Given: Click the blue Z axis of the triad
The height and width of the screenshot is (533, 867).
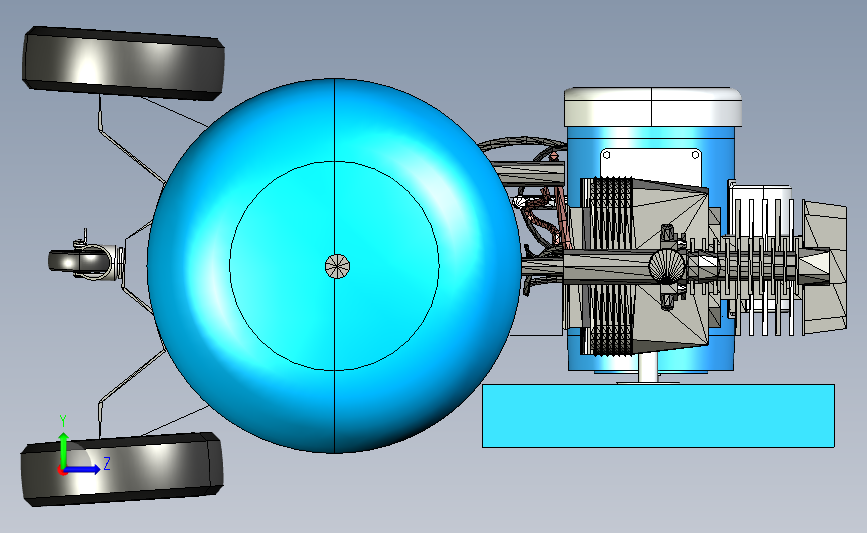Looking at the screenshot, I should click(x=84, y=469).
